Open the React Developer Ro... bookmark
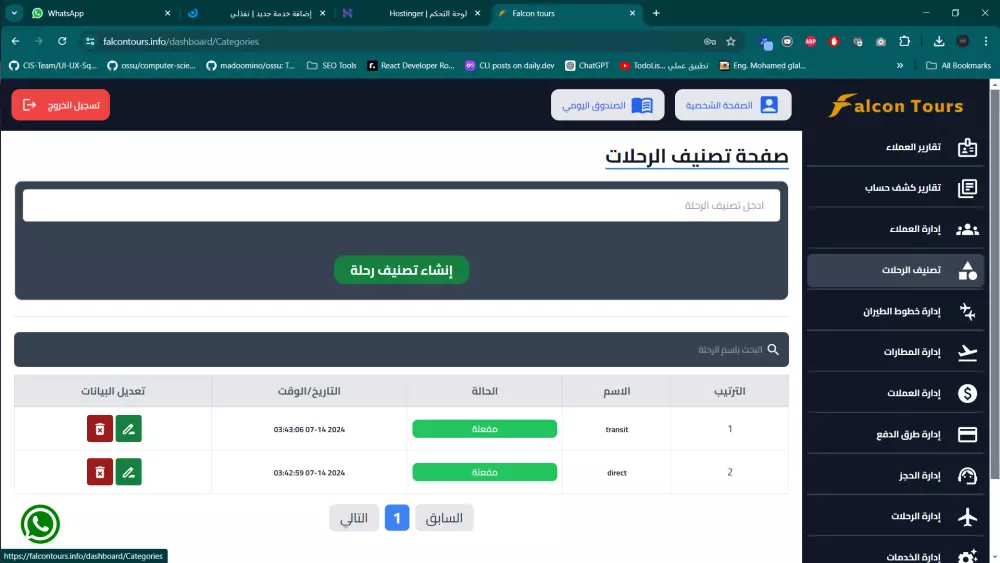This screenshot has width=1000, height=563. coord(411,66)
